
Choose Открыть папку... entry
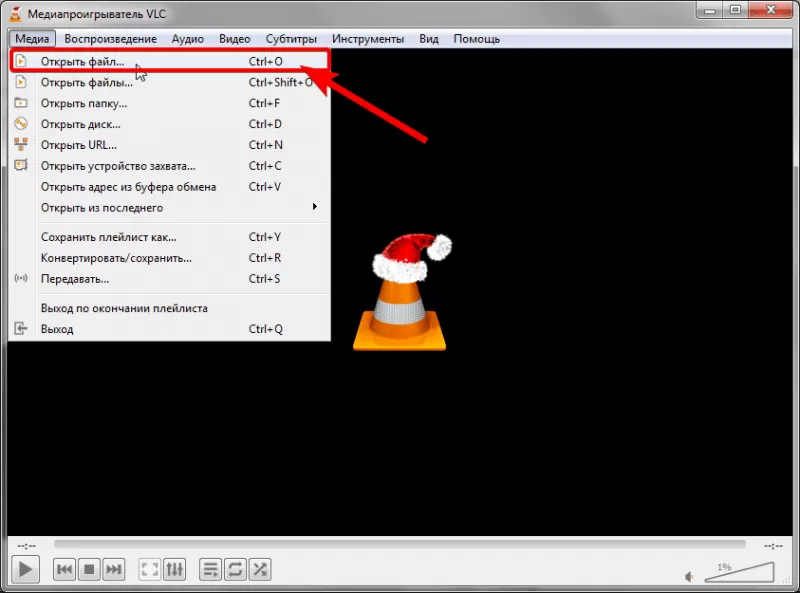tap(169, 103)
